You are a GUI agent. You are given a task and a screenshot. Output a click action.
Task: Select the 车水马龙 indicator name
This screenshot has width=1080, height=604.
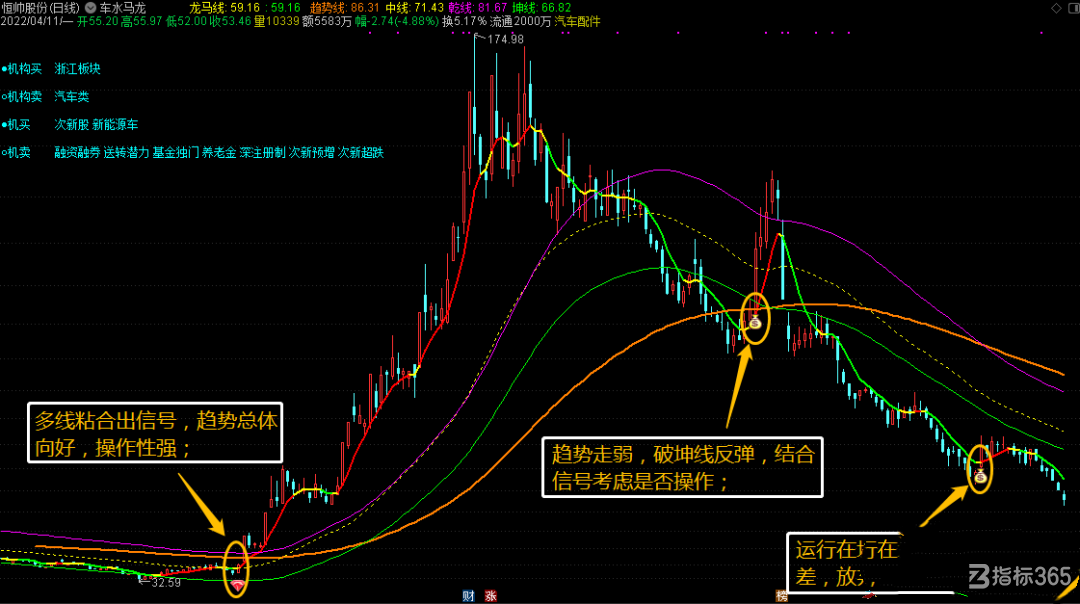tap(123, 8)
